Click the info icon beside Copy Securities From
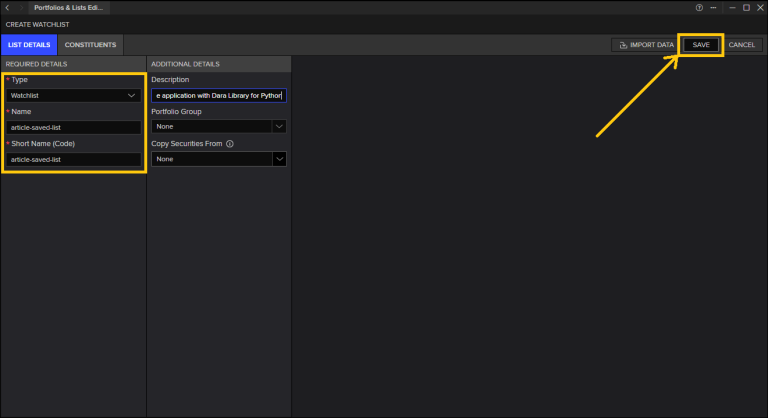768x418 pixels. pos(230,144)
